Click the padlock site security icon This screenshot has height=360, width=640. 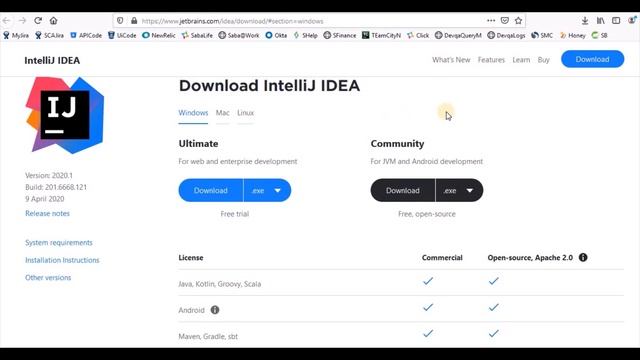pos(134,20)
